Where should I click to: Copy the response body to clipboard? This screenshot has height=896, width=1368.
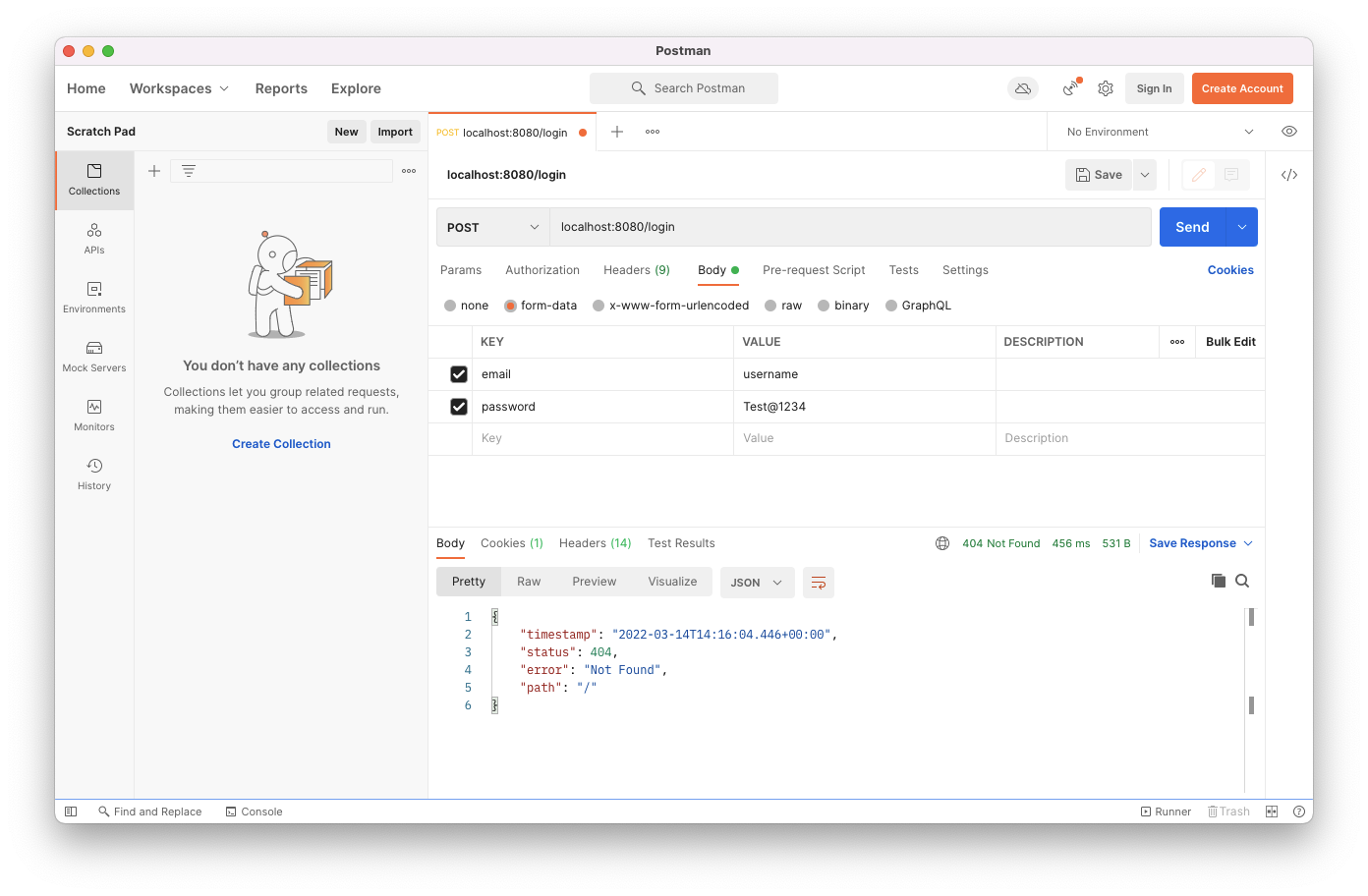click(1219, 581)
